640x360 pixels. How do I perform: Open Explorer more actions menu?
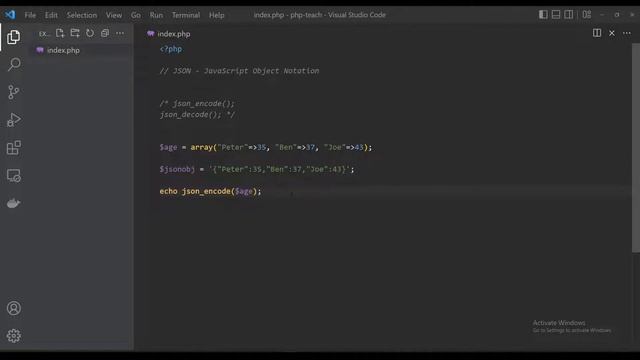tap(120, 33)
